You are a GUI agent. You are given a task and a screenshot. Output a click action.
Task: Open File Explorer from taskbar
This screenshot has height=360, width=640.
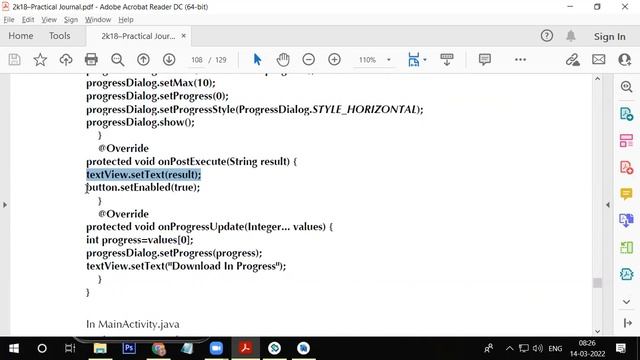100,348
